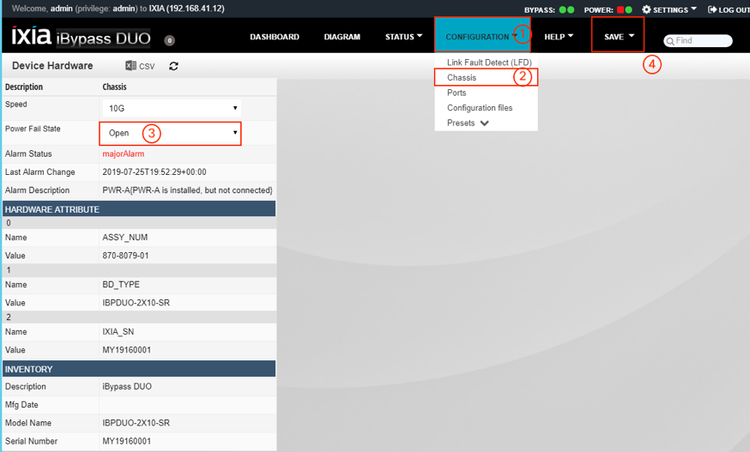Open the Configuration menu

pyautogui.click(x=481, y=36)
